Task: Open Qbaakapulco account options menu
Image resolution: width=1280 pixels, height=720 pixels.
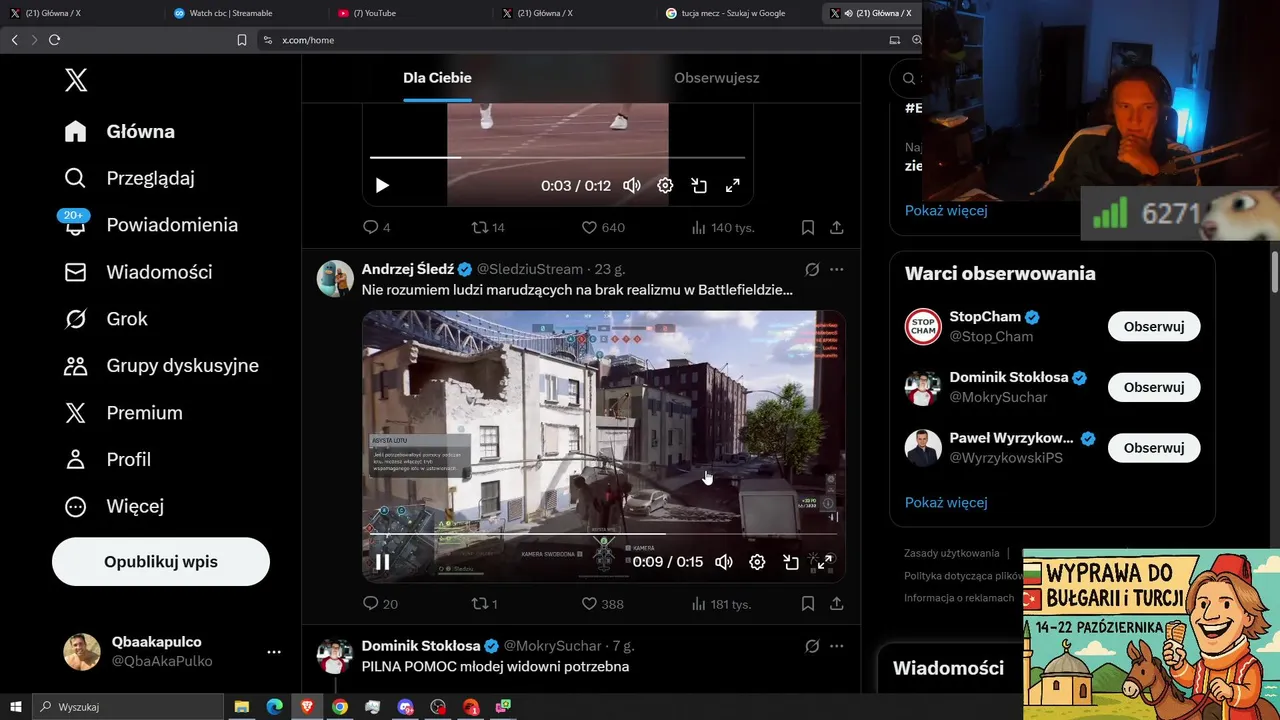Action: (x=274, y=652)
